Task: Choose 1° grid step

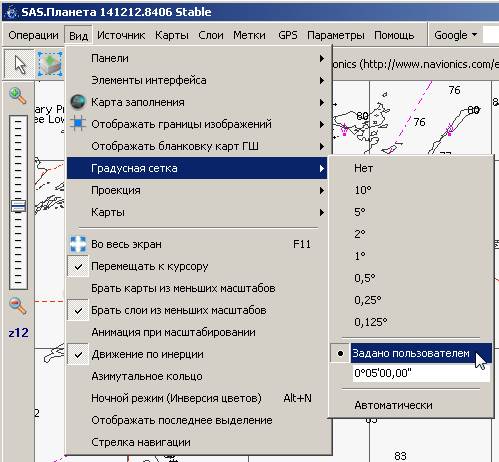Action: pyautogui.click(x=411, y=256)
